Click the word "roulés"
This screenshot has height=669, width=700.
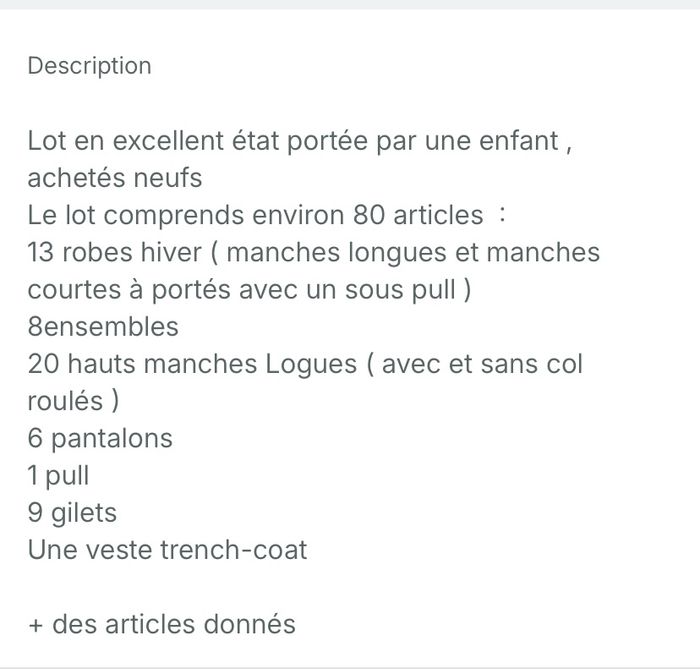click(64, 401)
